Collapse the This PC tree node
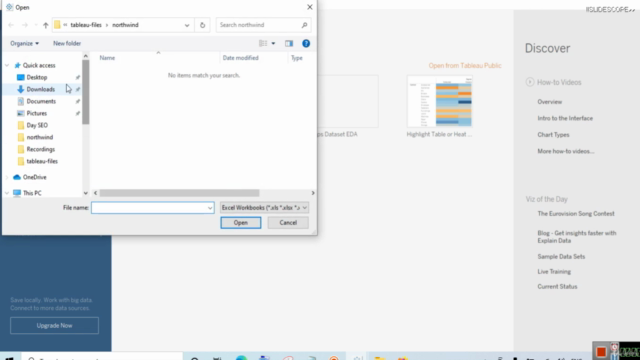This screenshot has width=640, height=360. point(7,193)
